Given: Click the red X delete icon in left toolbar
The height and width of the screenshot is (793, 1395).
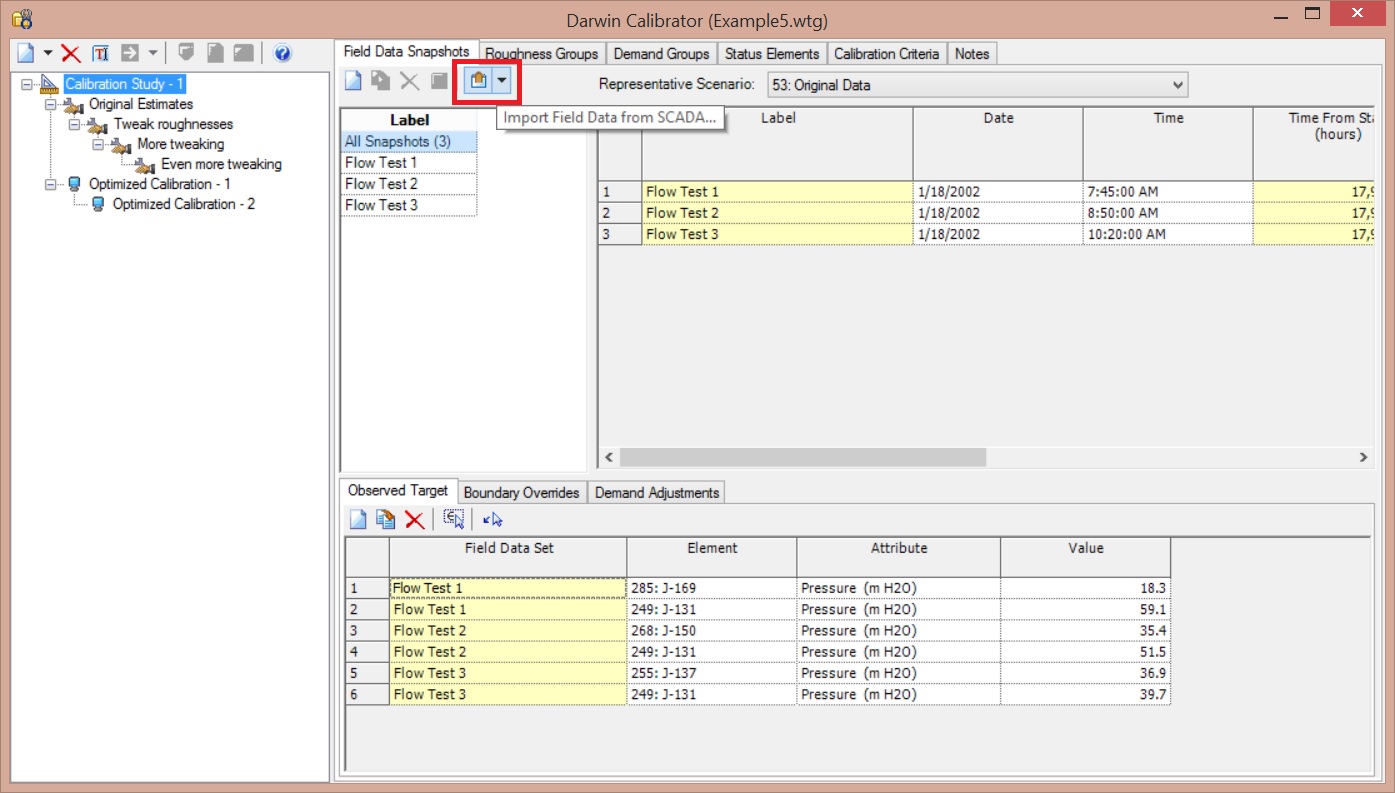Looking at the screenshot, I should (71, 54).
